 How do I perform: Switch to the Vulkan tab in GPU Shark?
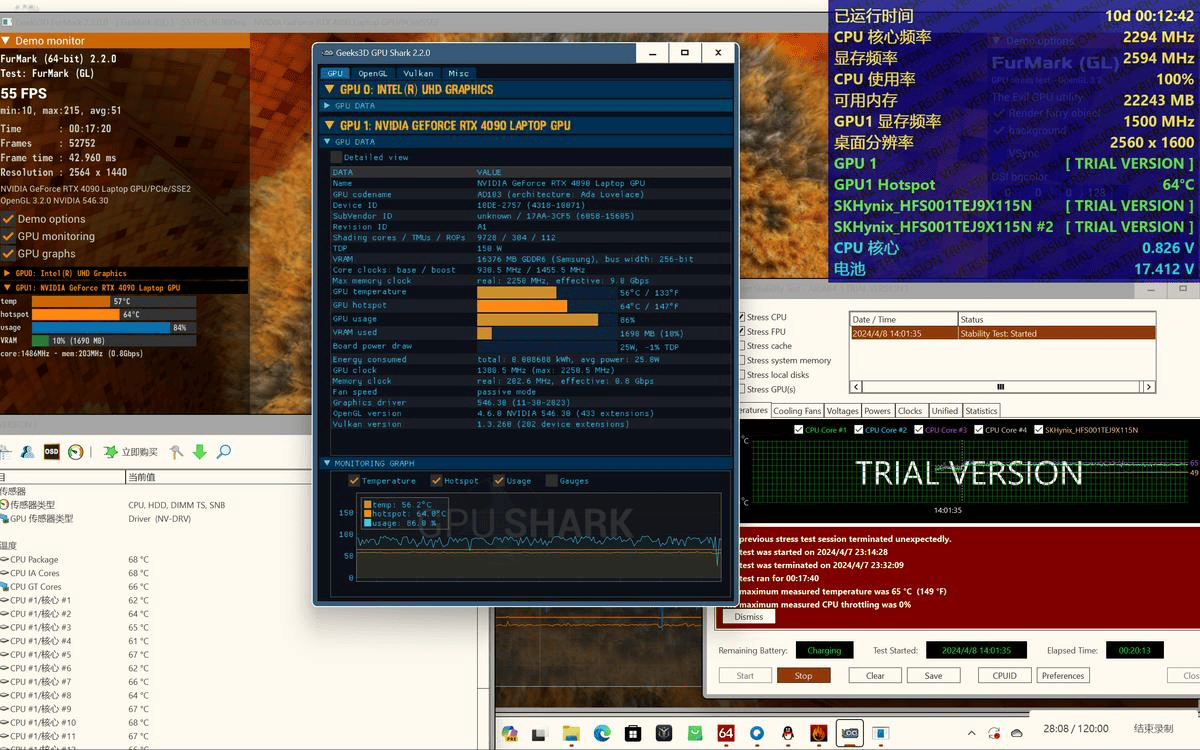[x=418, y=73]
